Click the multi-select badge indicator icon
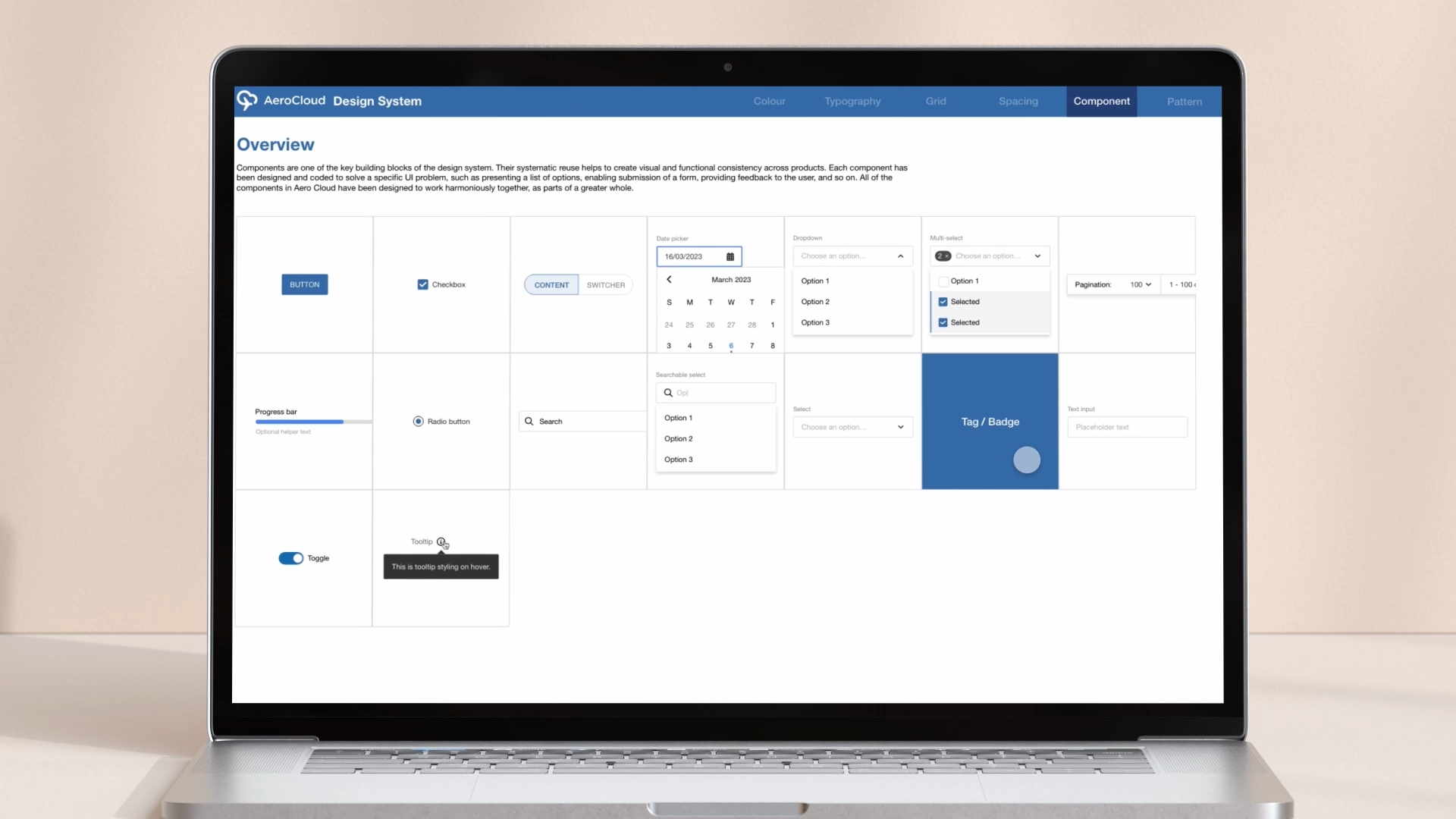Image resolution: width=1456 pixels, height=819 pixels. tap(943, 256)
